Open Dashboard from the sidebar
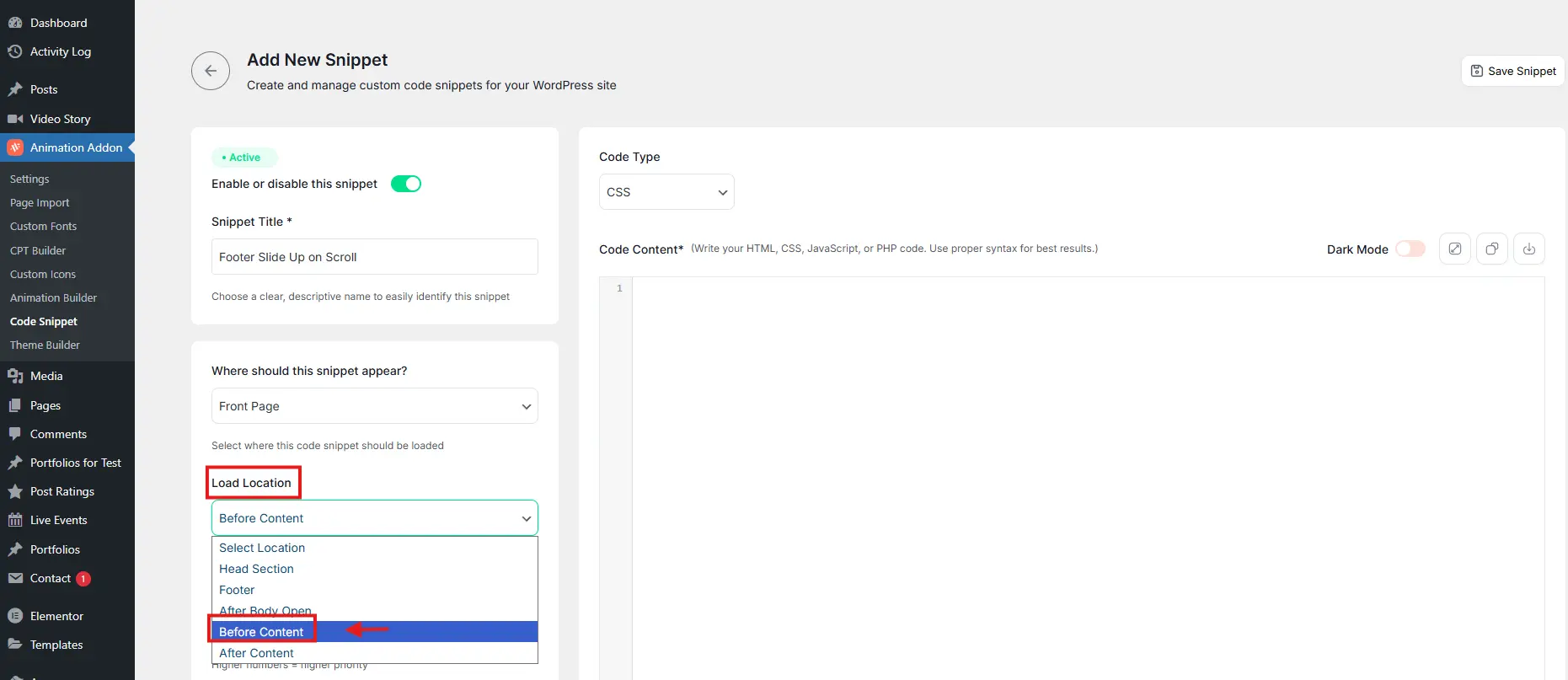The image size is (1568, 680). pos(58,23)
